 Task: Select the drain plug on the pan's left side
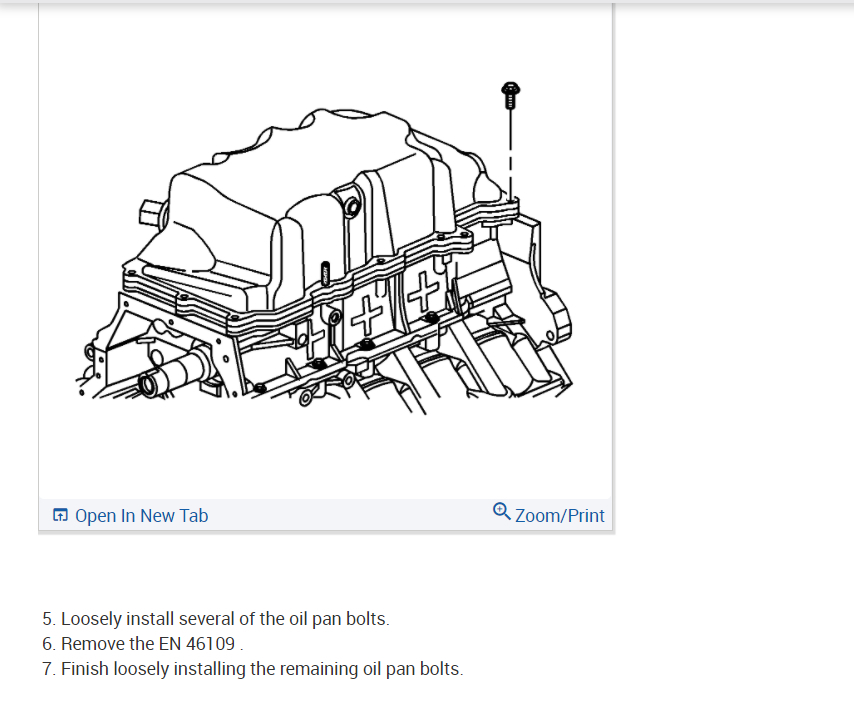tap(152, 212)
